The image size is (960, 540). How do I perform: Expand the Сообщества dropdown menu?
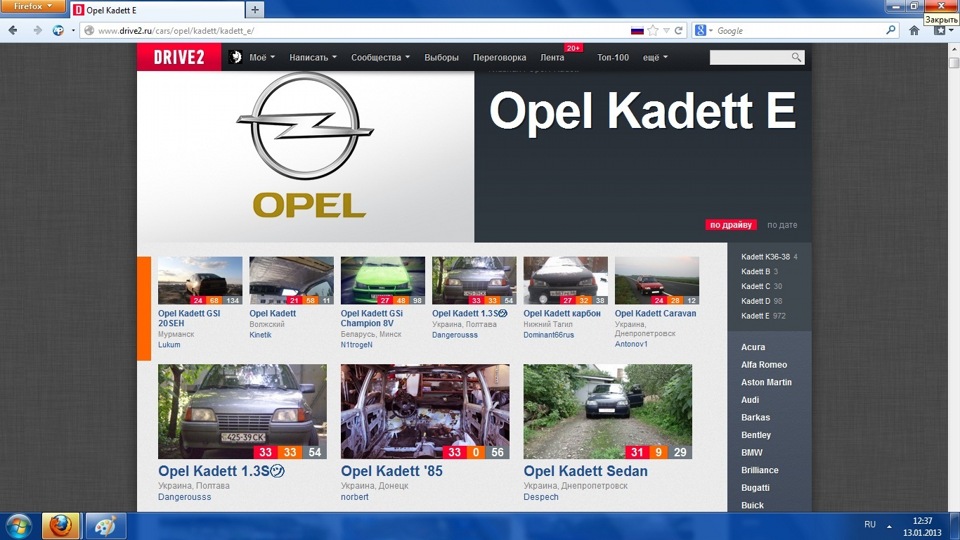coord(380,57)
